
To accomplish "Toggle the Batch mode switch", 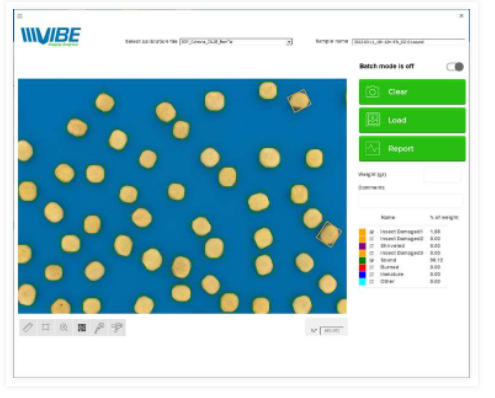I will click(455, 67).
